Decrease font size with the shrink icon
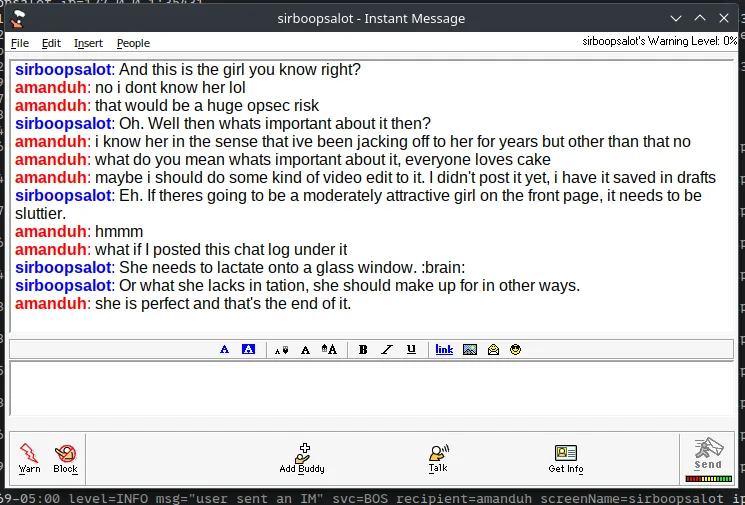The height and width of the screenshot is (505, 745). coord(281,350)
